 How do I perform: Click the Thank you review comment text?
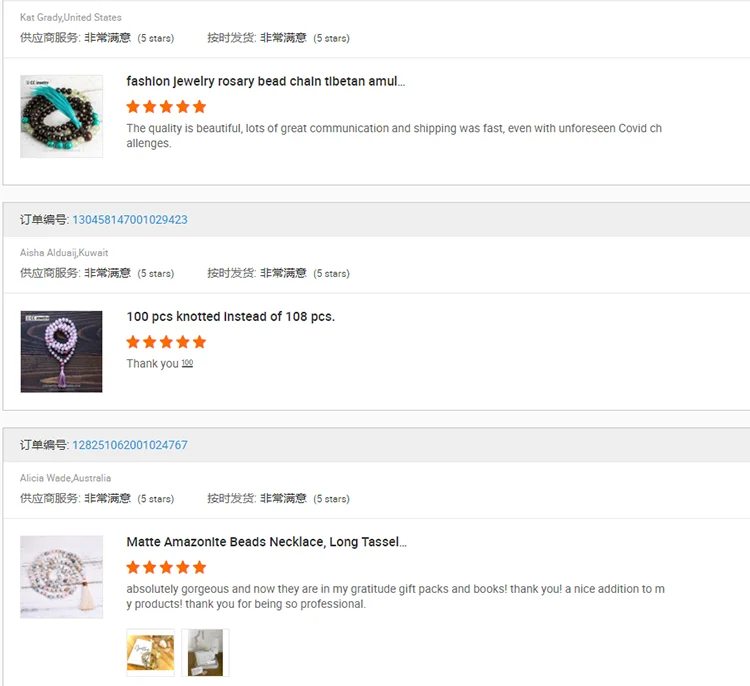click(153, 364)
